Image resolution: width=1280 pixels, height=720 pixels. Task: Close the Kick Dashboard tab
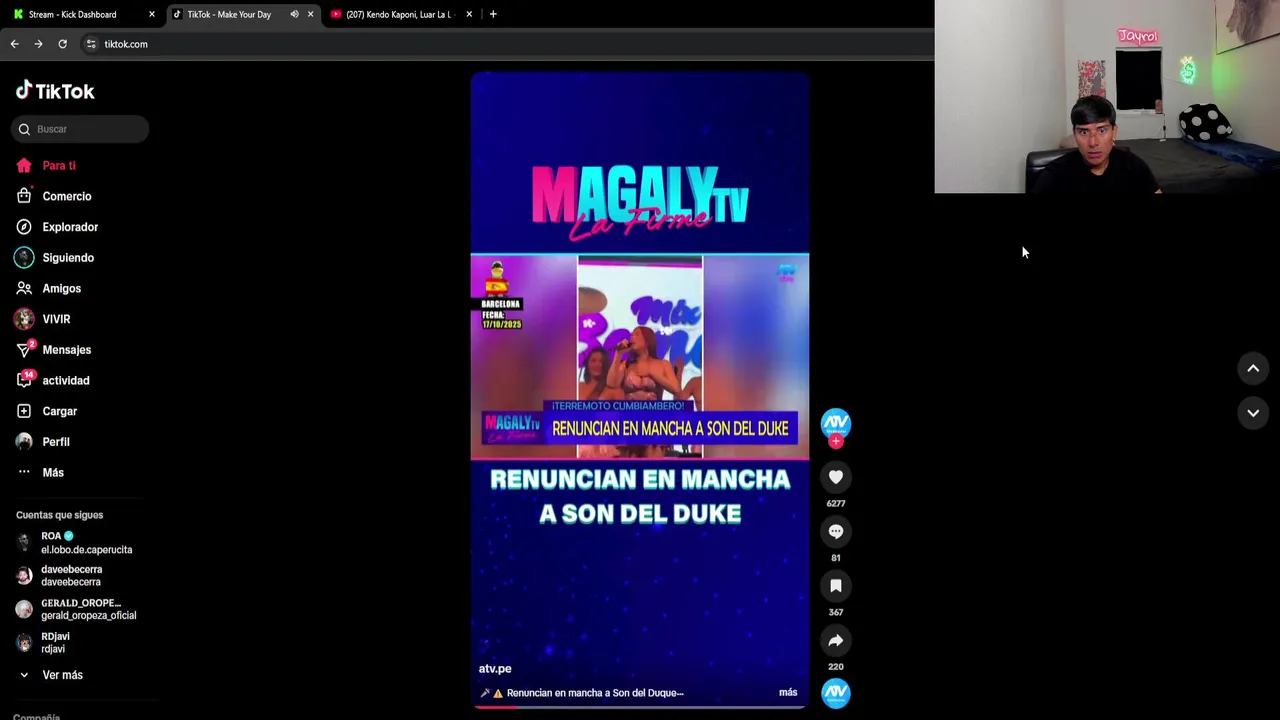152,14
